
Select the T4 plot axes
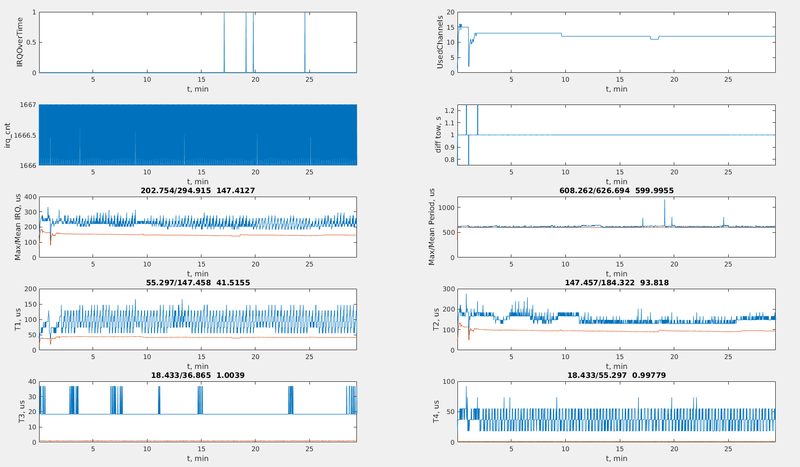click(x=616, y=412)
